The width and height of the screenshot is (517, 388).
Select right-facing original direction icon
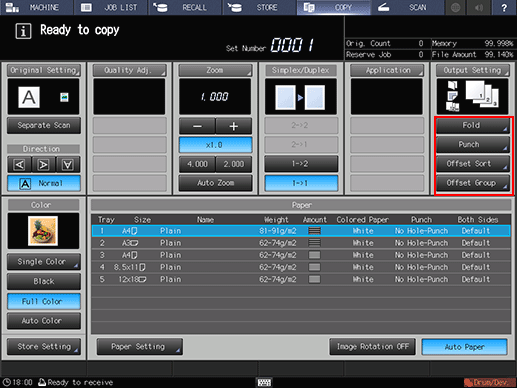(44, 165)
